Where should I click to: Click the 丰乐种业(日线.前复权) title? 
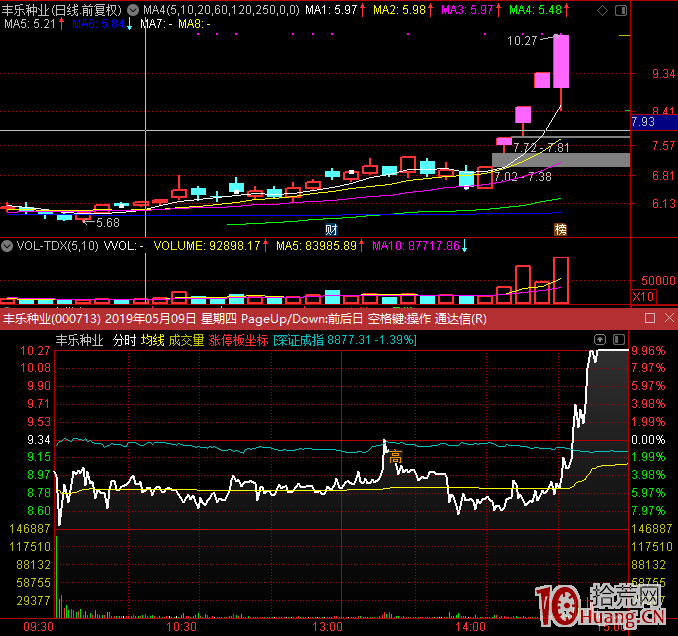(62, 10)
